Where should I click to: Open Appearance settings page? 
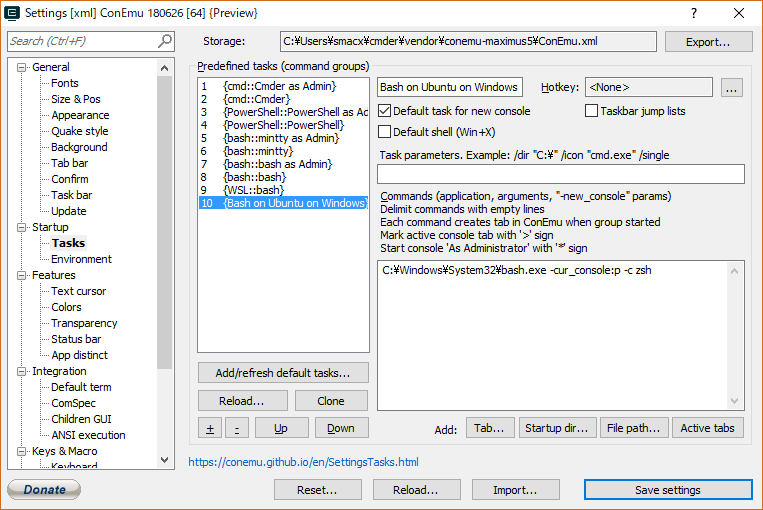(x=80, y=115)
